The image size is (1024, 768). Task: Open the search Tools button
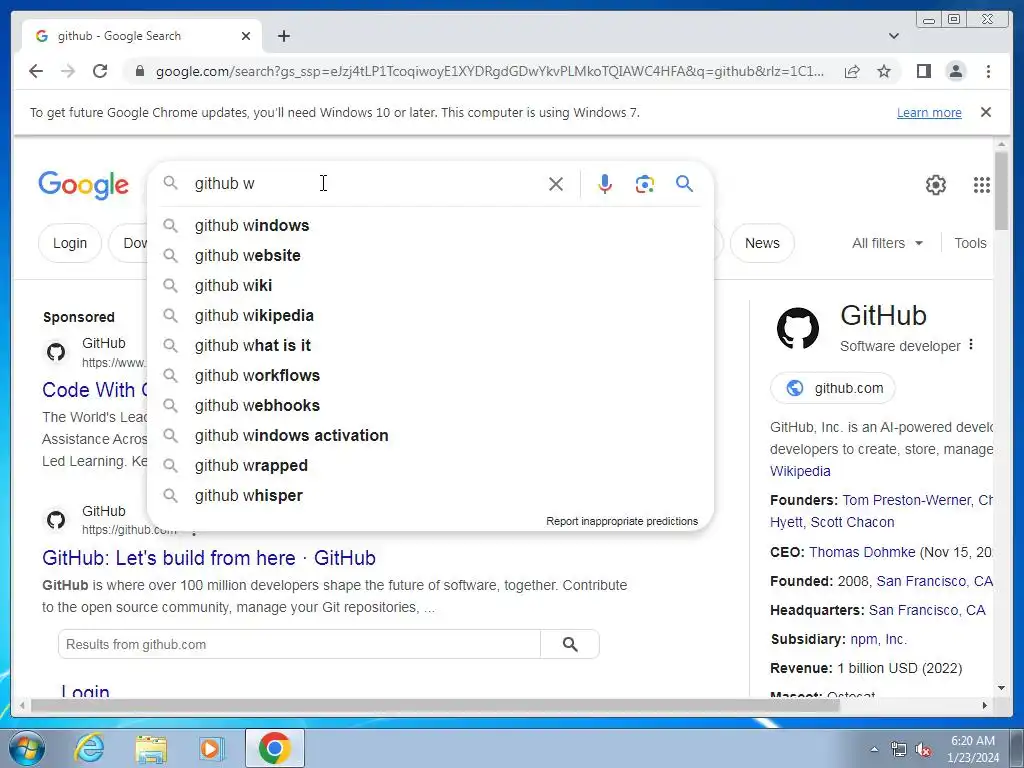[970, 243]
